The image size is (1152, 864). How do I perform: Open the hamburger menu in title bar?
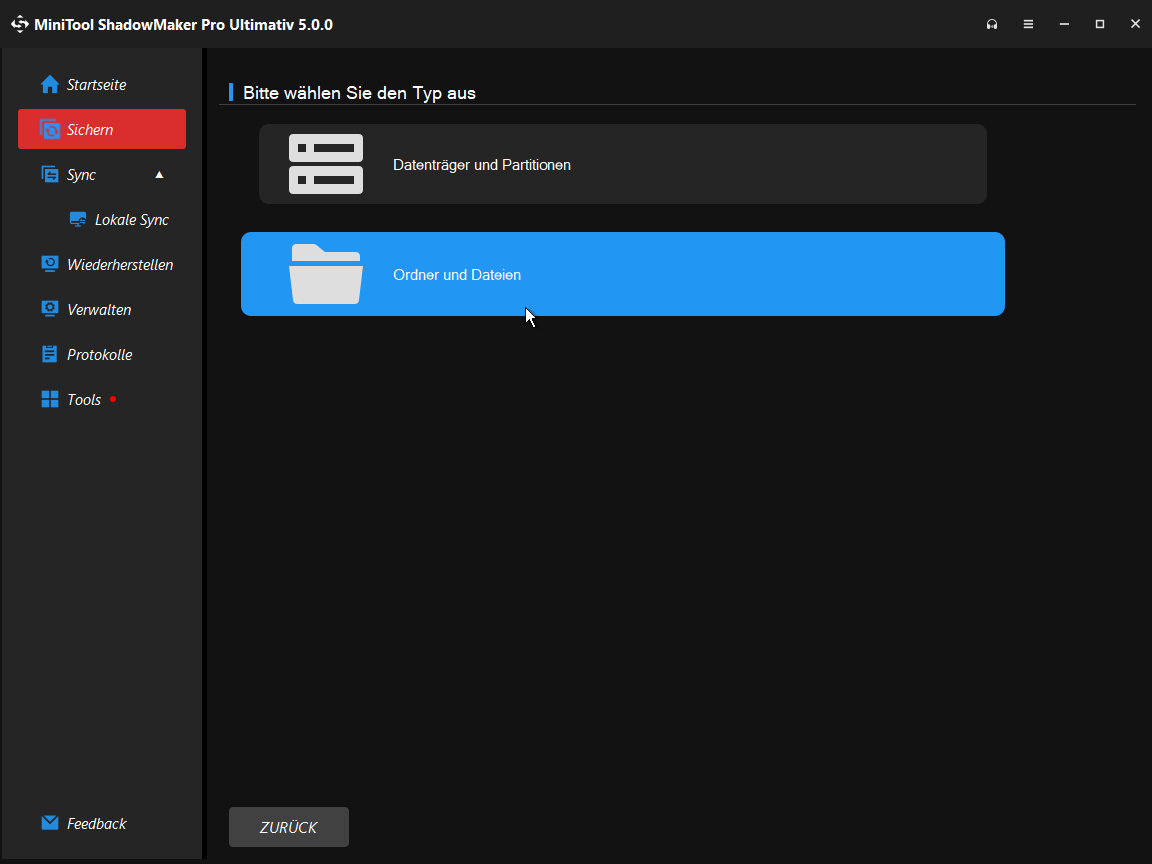click(x=1028, y=24)
